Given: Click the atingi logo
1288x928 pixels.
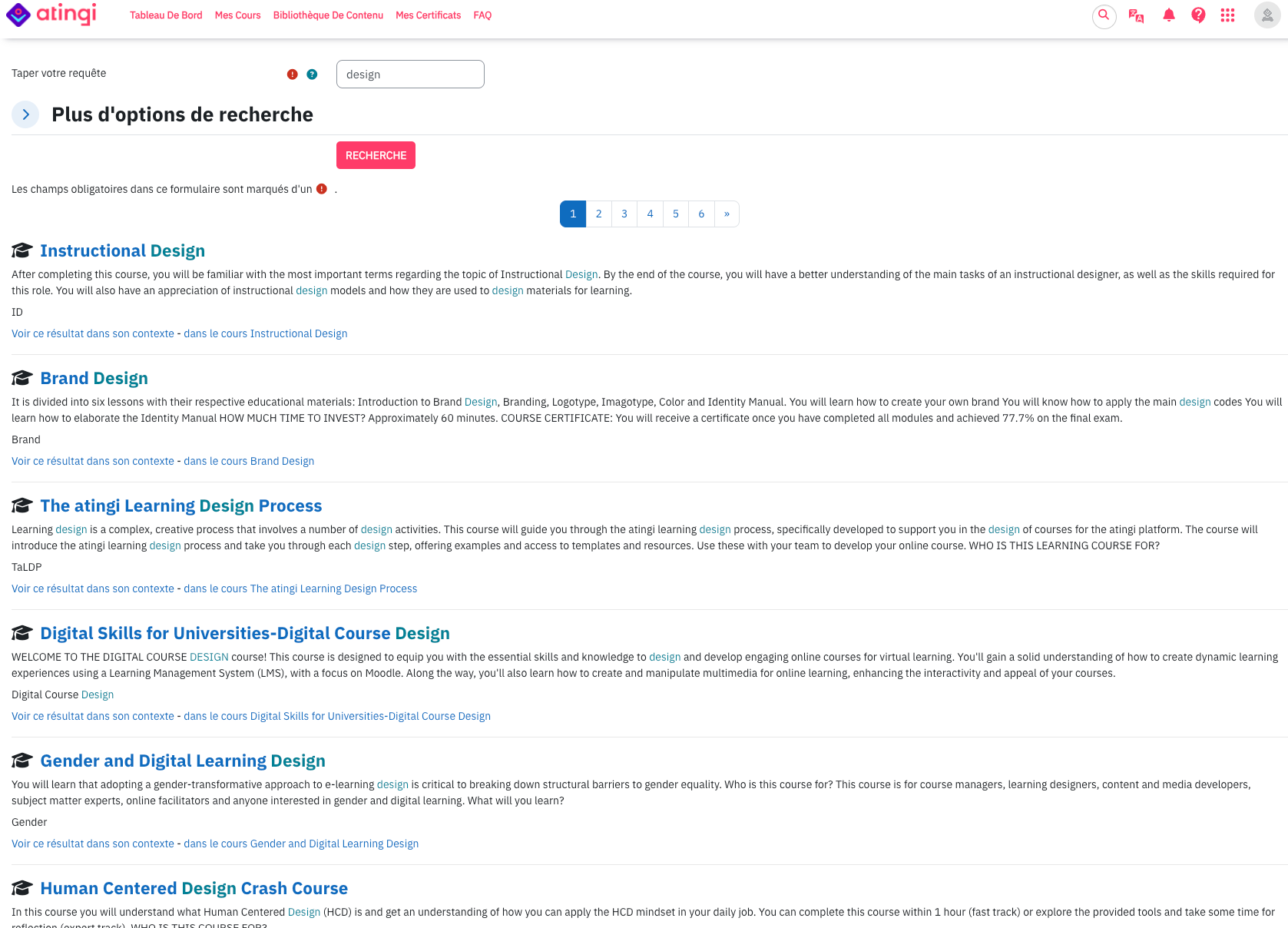Looking at the screenshot, I should coord(51,15).
